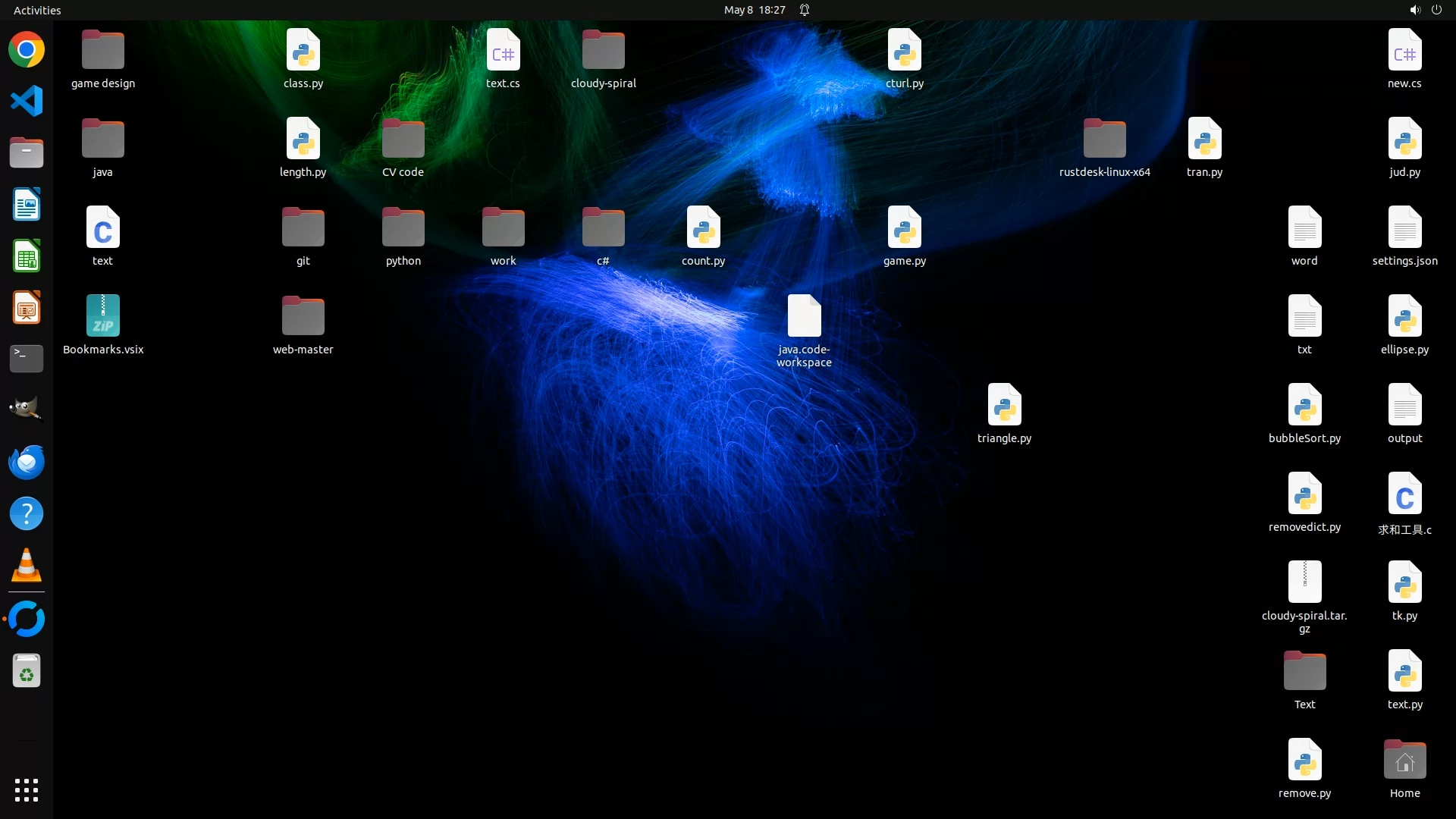Click Activities in the top bar
This screenshot has width=1456, height=819.
37,10
